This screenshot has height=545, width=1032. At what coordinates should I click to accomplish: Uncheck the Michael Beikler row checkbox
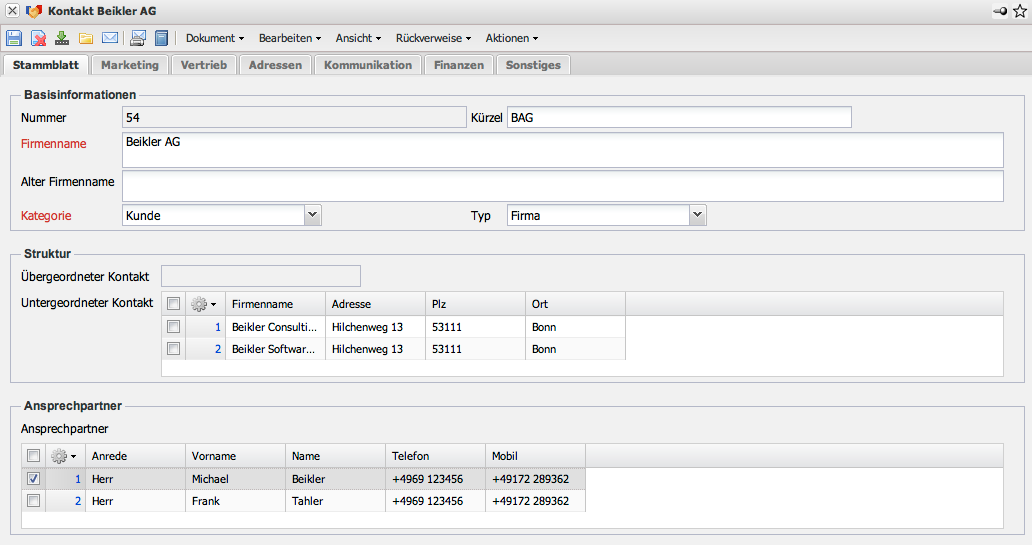tap(34, 479)
